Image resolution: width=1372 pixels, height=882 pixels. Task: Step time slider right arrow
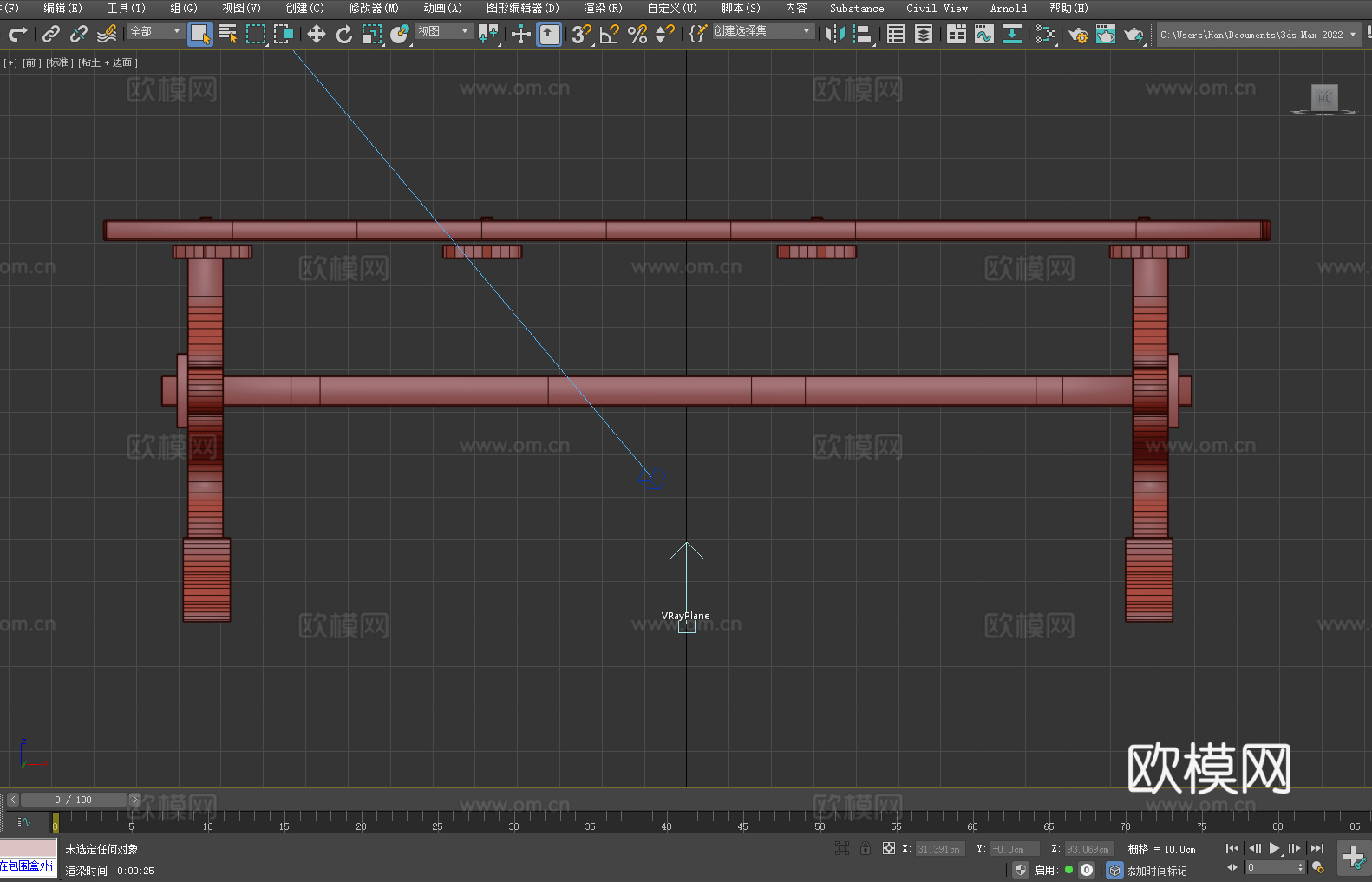point(134,800)
